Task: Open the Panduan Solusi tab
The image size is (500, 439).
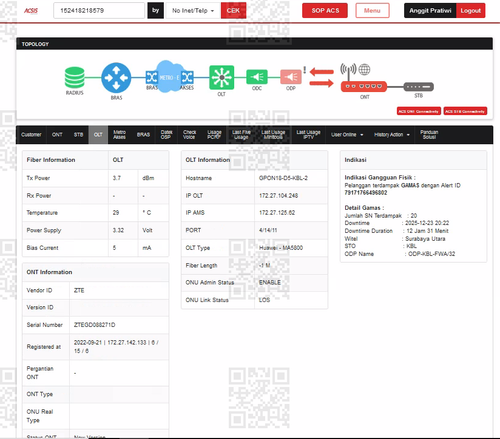Action: [x=429, y=135]
